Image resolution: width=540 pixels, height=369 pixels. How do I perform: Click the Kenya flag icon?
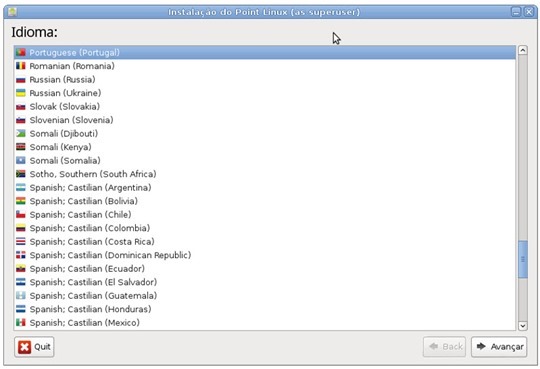click(x=21, y=147)
